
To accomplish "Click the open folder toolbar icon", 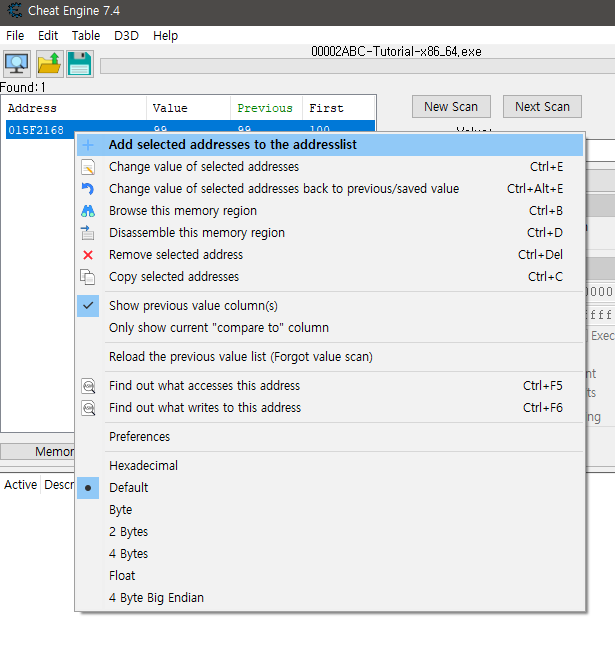I will click(x=50, y=64).
